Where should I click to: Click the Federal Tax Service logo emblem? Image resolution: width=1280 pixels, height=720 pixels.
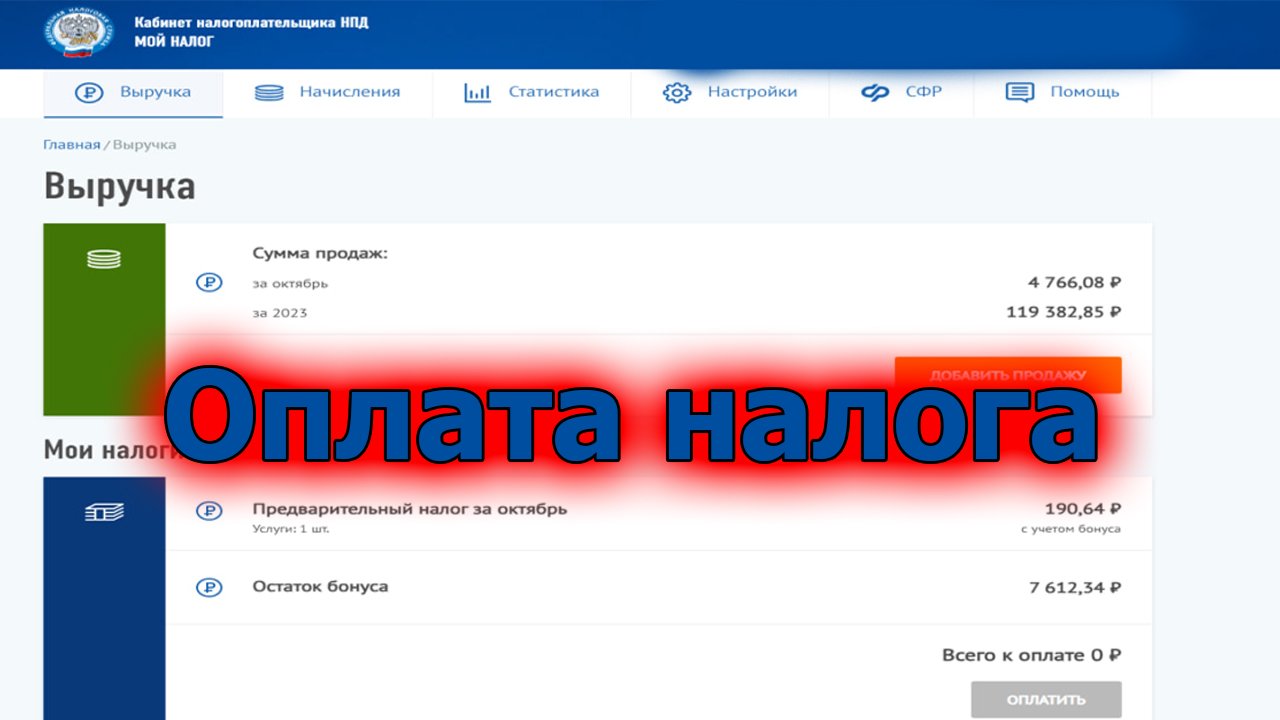point(79,32)
